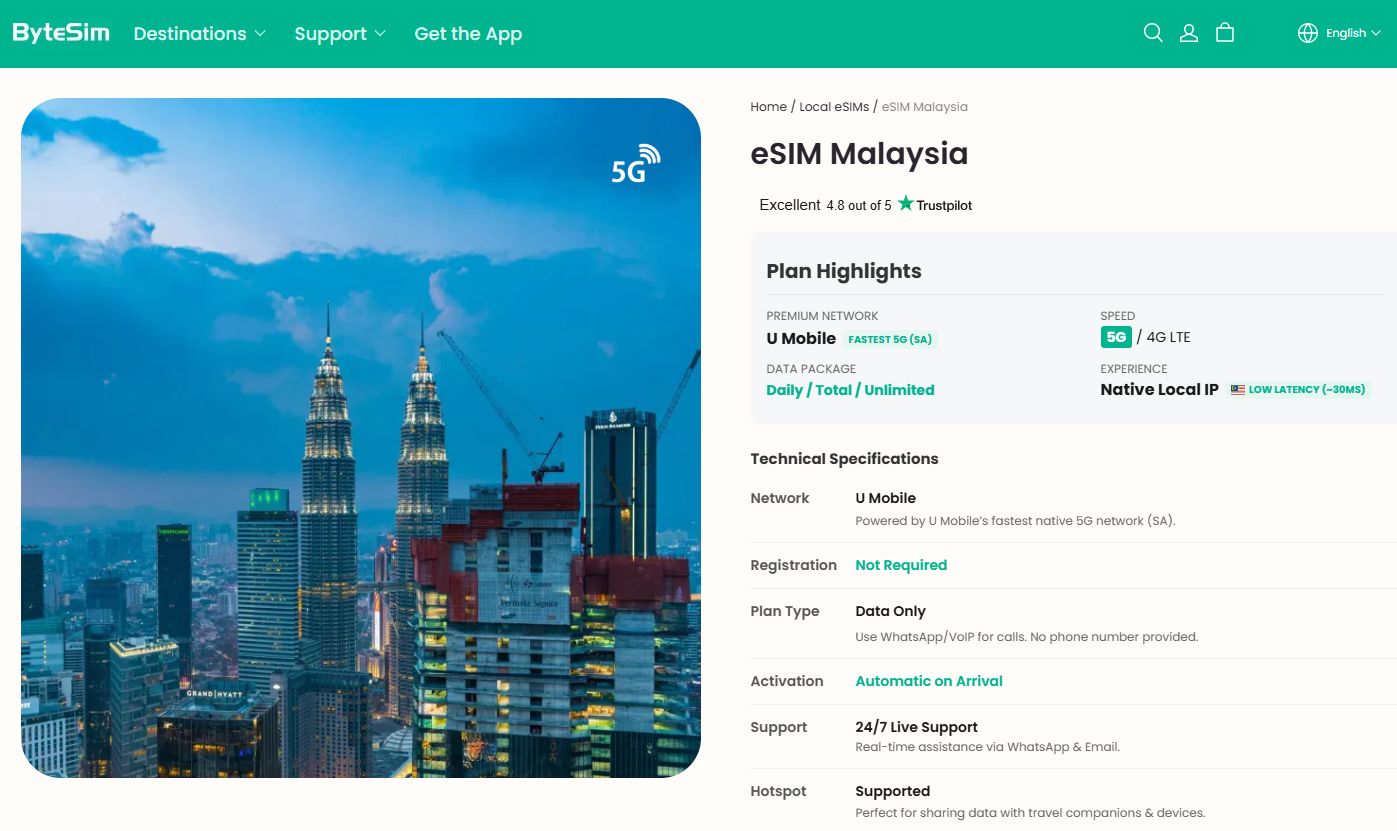
Task: Open the user account icon
Action: pos(1189,33)
